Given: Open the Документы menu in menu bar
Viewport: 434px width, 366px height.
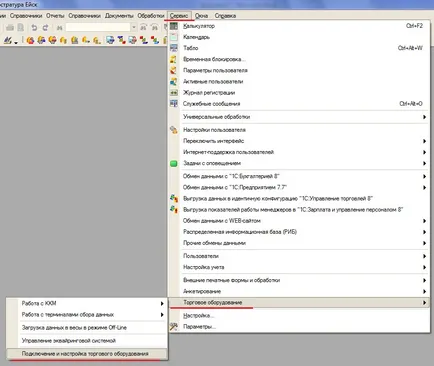Looking at the screenshot, I should point(119,16).
